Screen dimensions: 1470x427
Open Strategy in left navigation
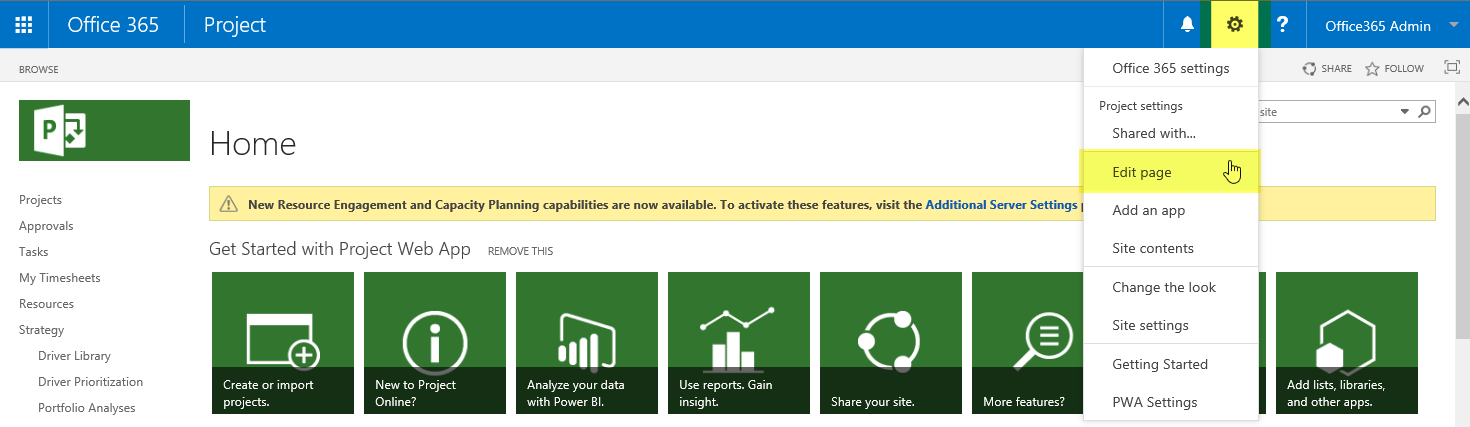click(41, 330)
